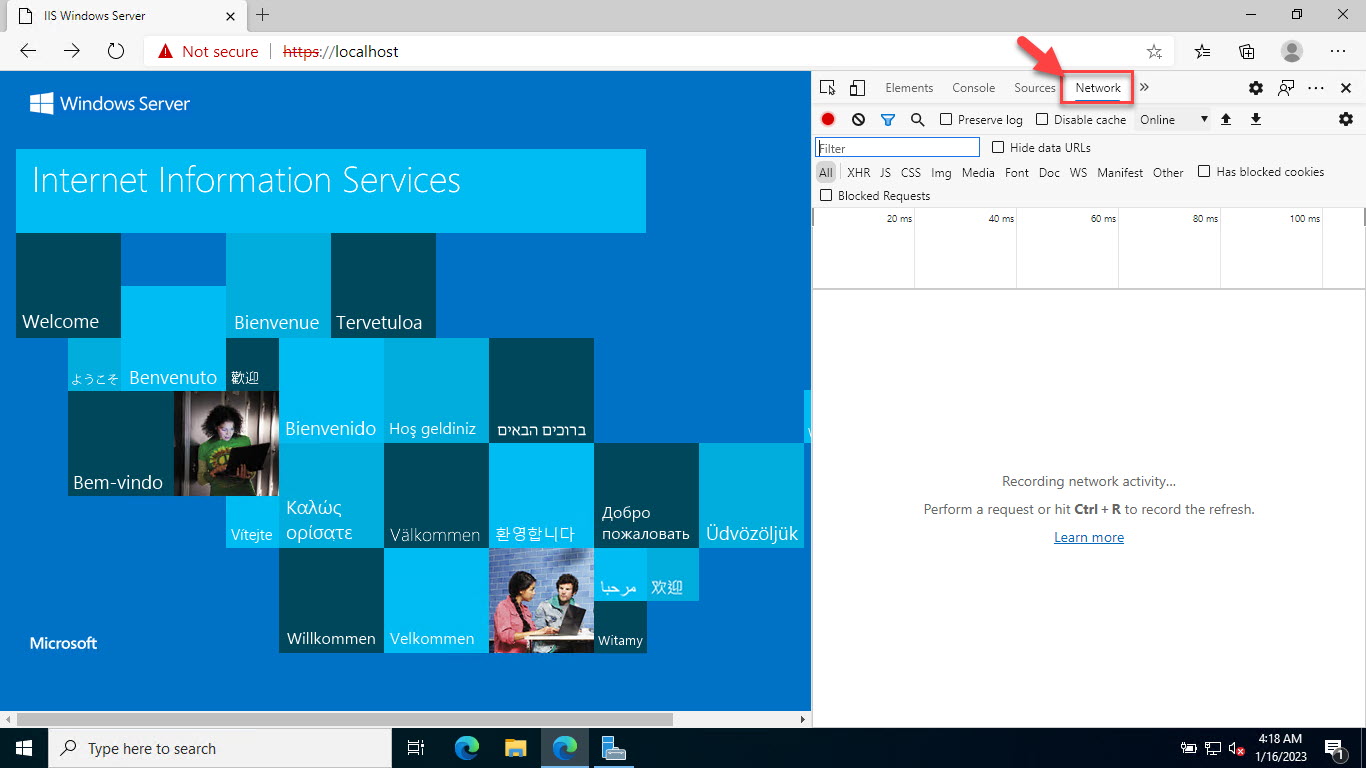Image resolution: width=1366 pixels, height=768 pixels.
Task: Open the Collections icon
Action: pos(1247,51)
